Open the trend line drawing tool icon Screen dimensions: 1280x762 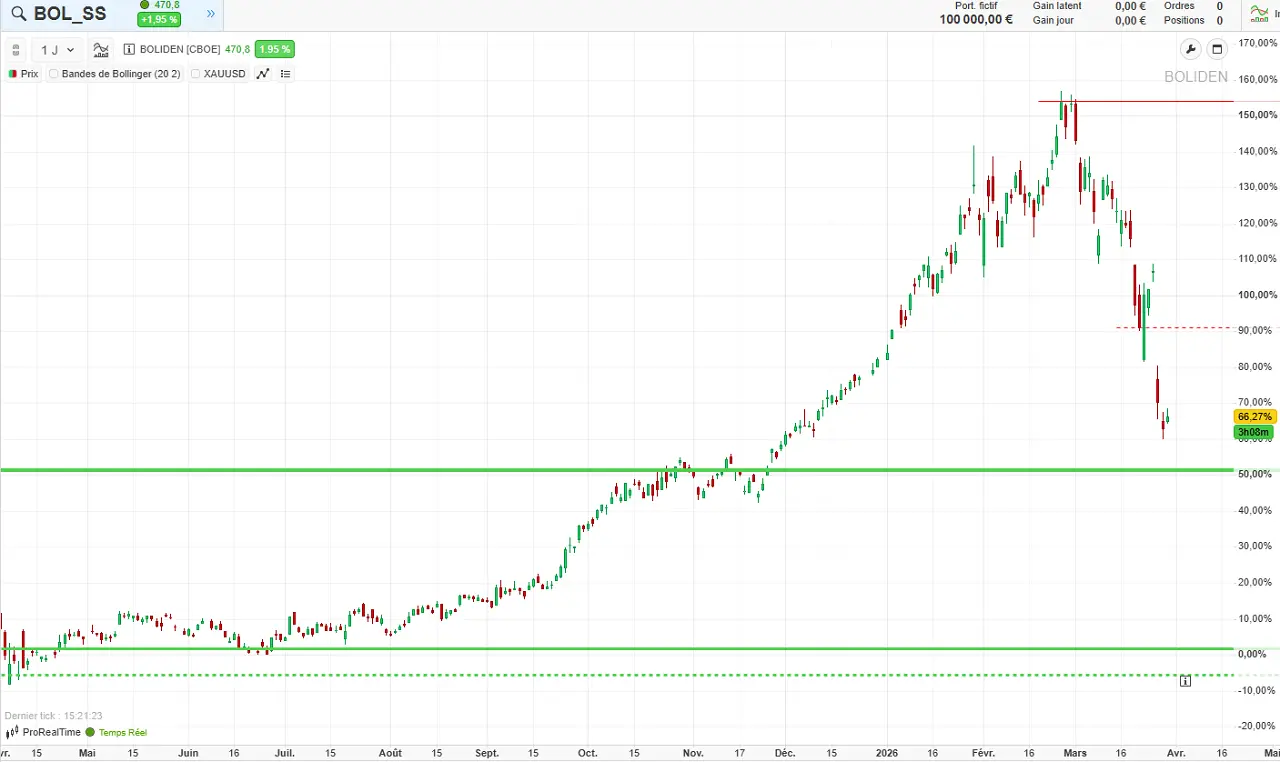click(262, 73)
